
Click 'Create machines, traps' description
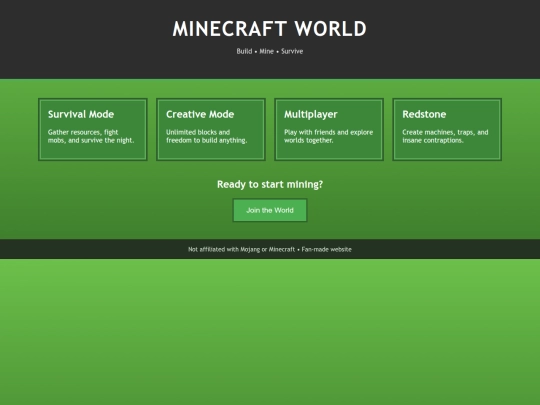pos(445,136)
